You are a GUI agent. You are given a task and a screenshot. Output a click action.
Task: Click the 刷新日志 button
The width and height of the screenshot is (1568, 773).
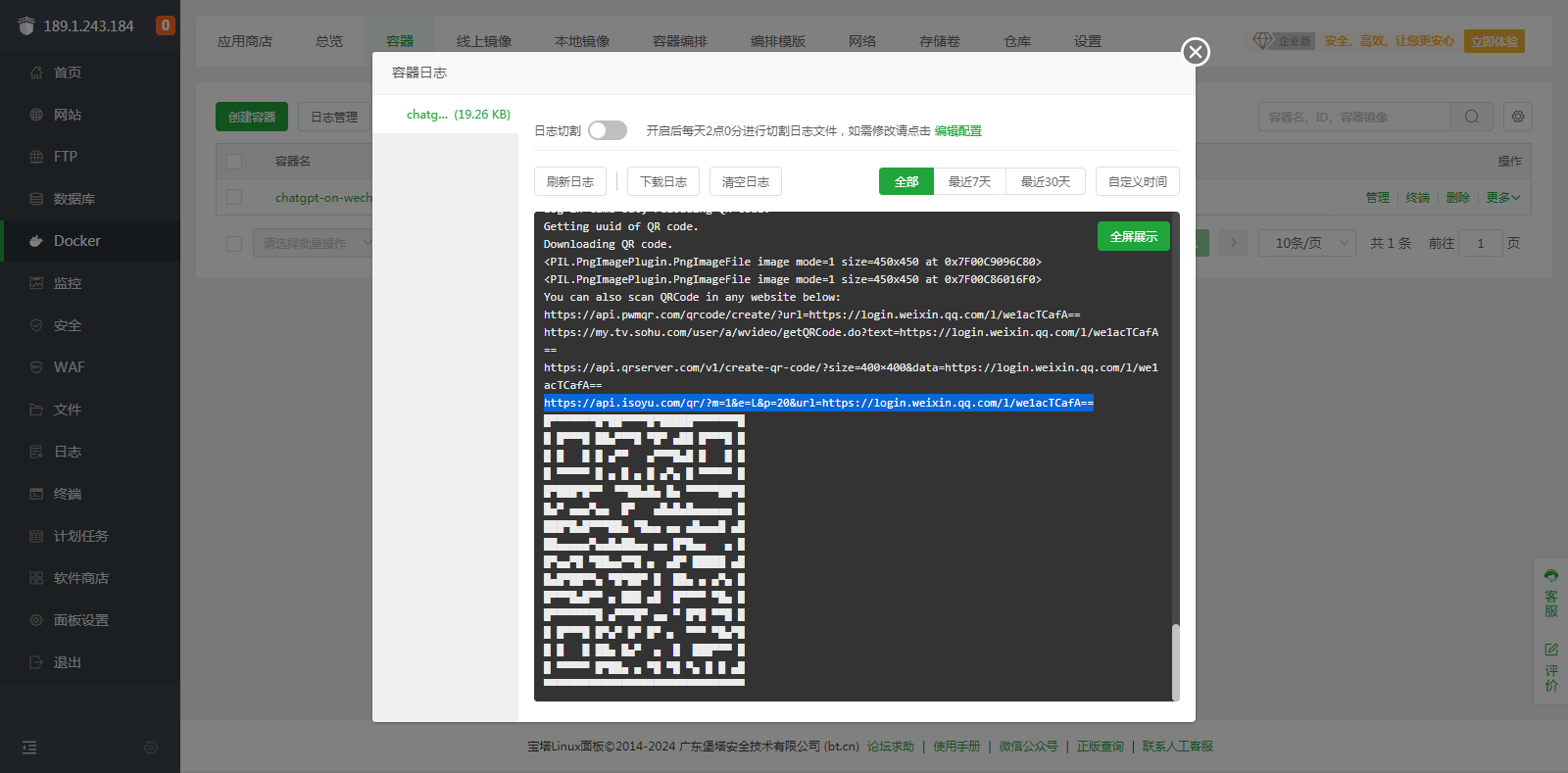coord(570,181)
